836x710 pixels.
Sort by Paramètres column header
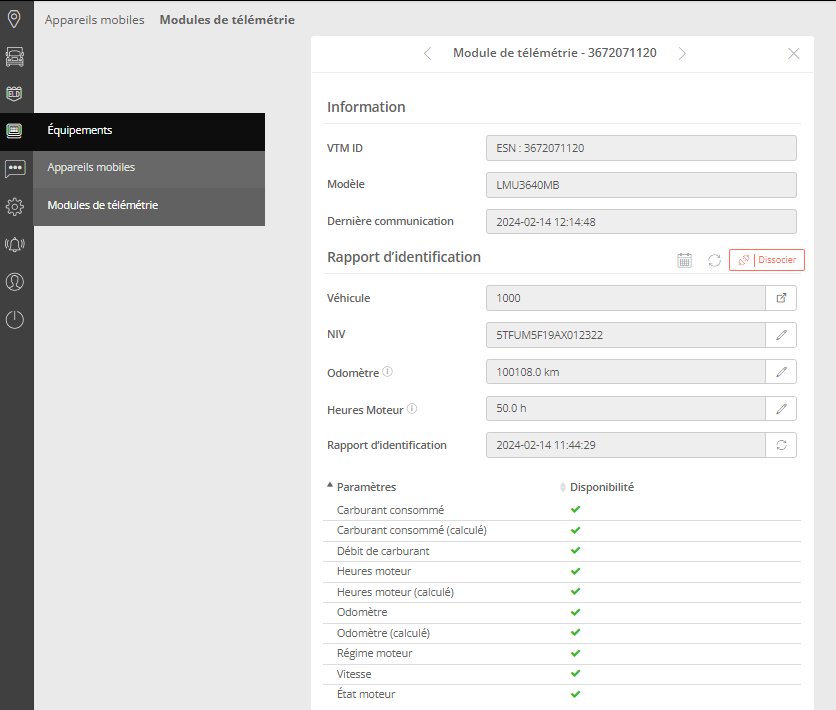tap(366, 487)
